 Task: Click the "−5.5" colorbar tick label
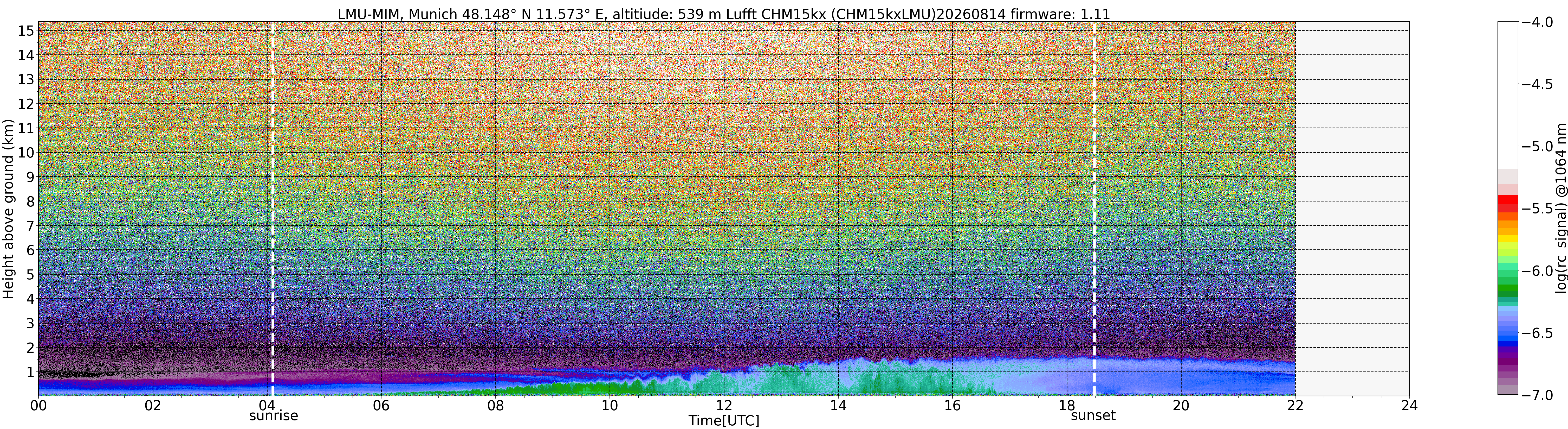pyautogui.click(x=1538, y=209)
